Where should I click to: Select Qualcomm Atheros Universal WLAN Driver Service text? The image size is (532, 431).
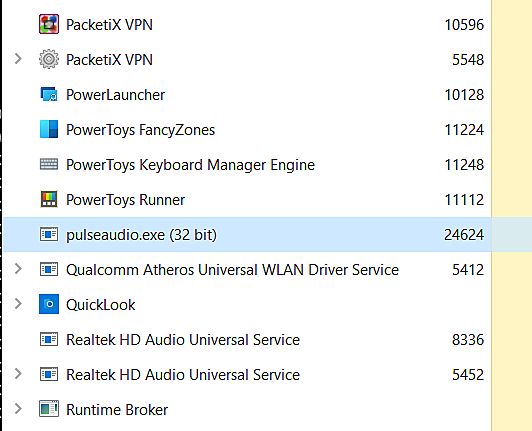pyautogui.click(x=232, y=270)
